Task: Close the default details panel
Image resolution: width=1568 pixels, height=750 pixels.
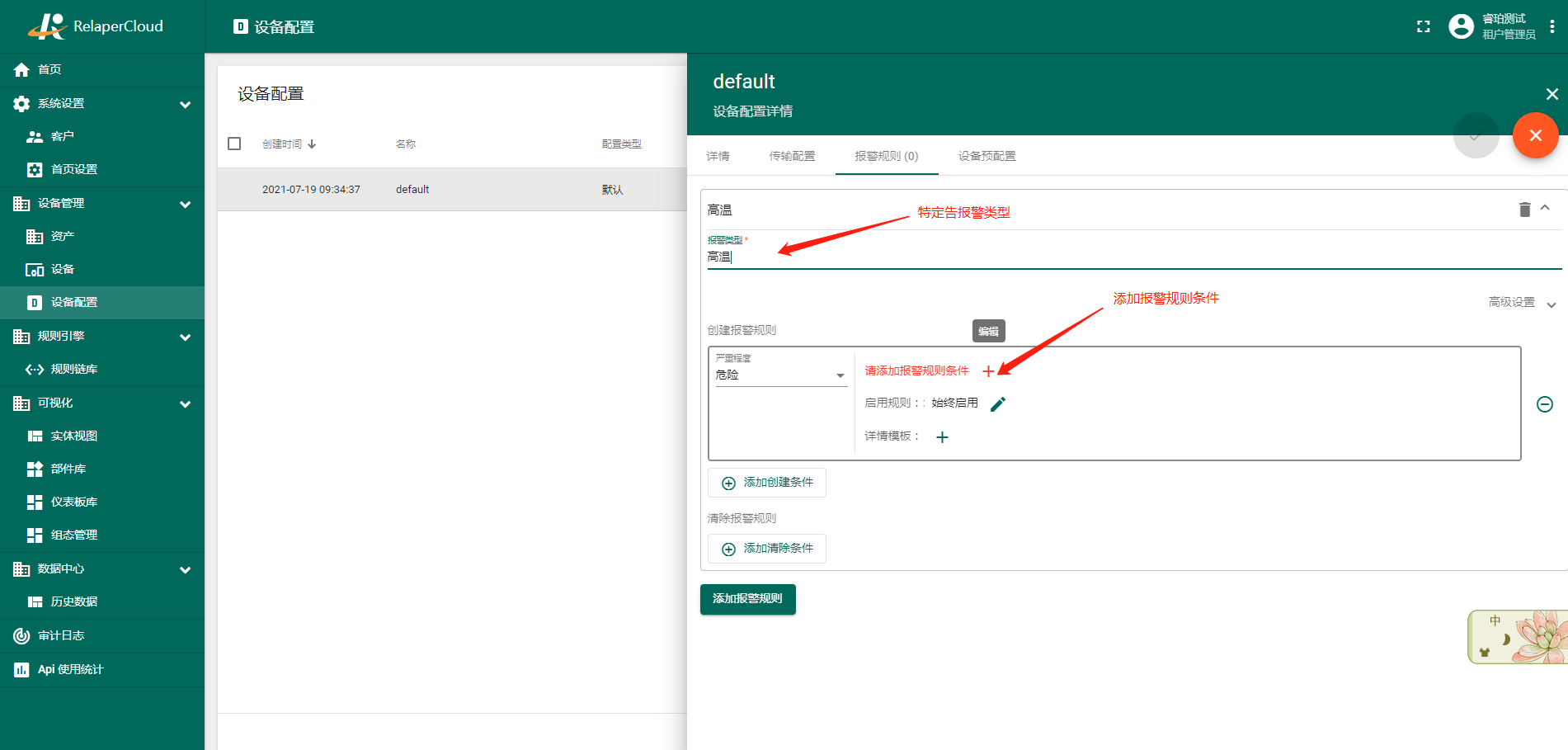Action: [x=1552, y=94]
